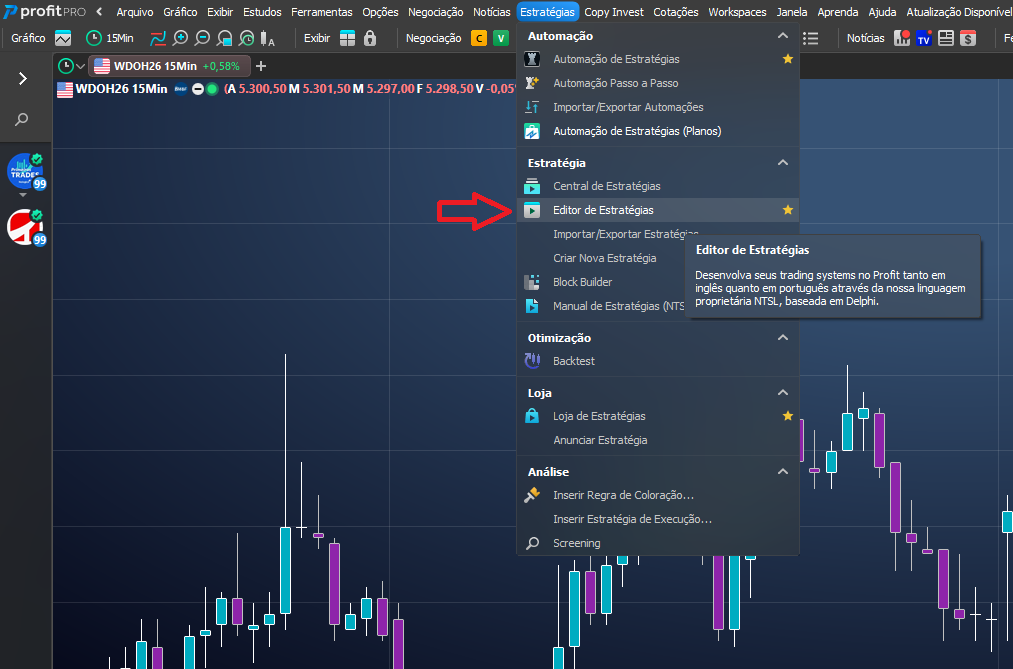The width and height of the screenshot is (1013, 669).
Task: Click Block Builder menu entry
Action: point(582,282)
